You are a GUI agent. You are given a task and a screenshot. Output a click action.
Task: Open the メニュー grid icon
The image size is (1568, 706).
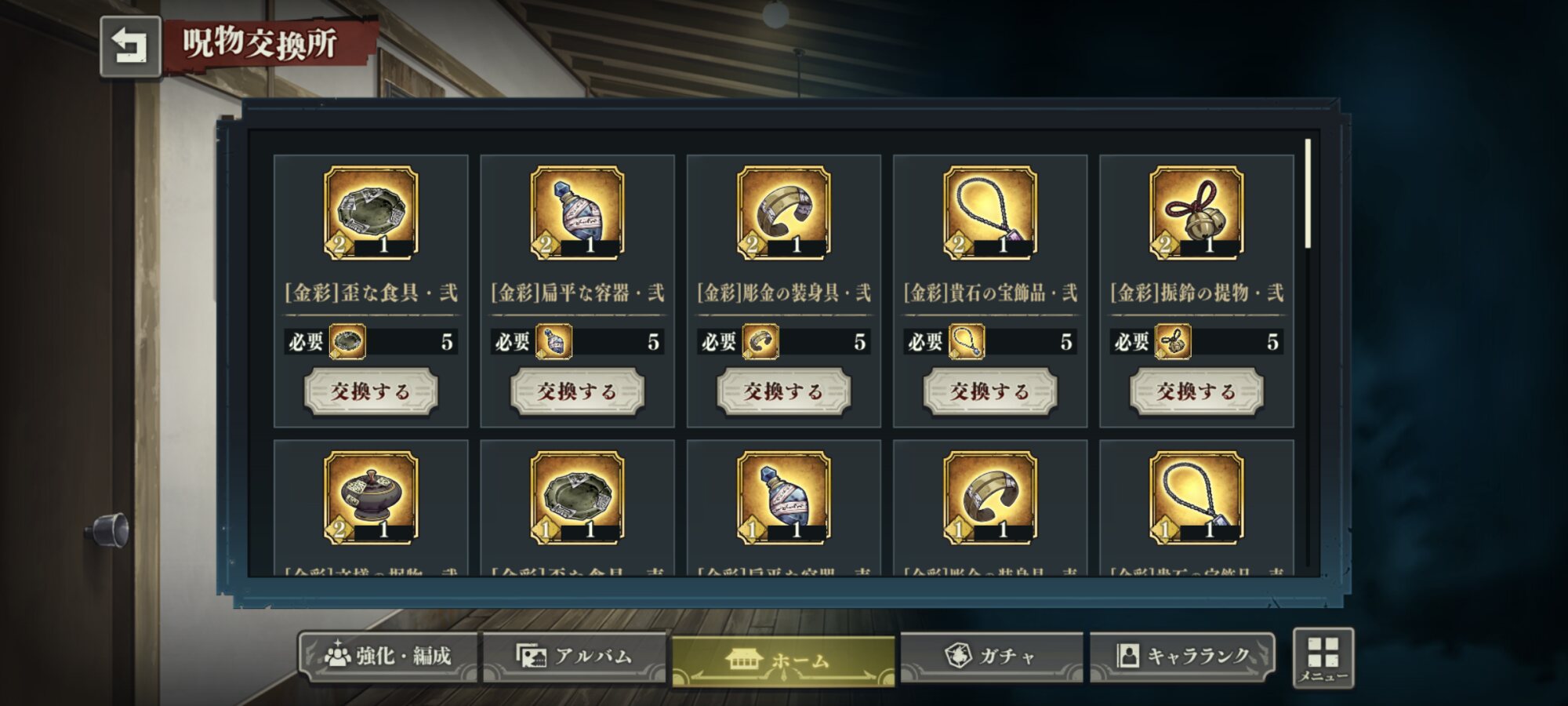(x=1323, y=658)
